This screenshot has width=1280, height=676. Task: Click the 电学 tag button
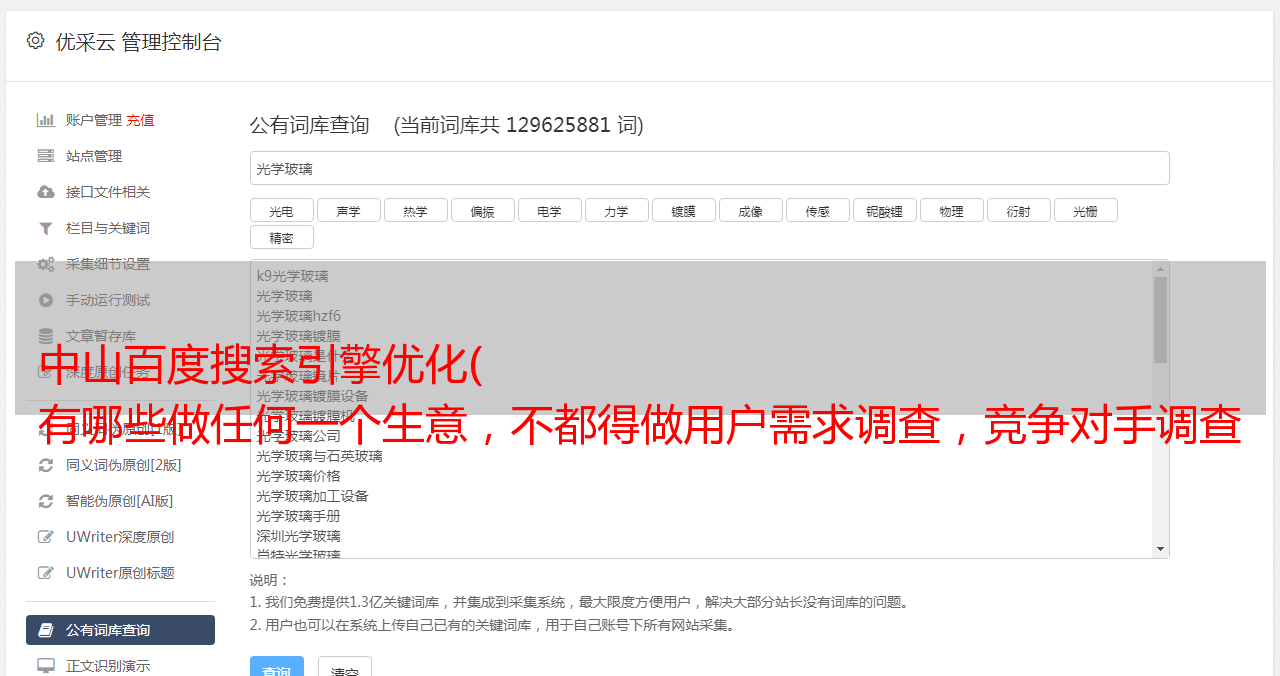tap(550, 210)
